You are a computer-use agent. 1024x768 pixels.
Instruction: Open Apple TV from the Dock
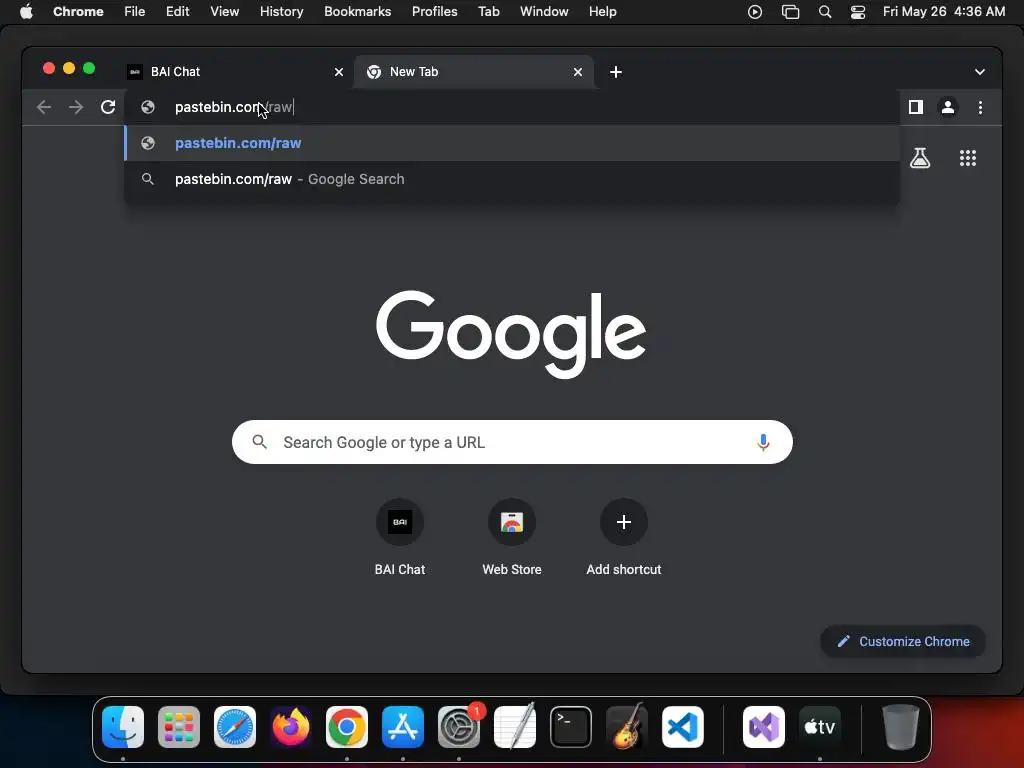click(820, 726)
